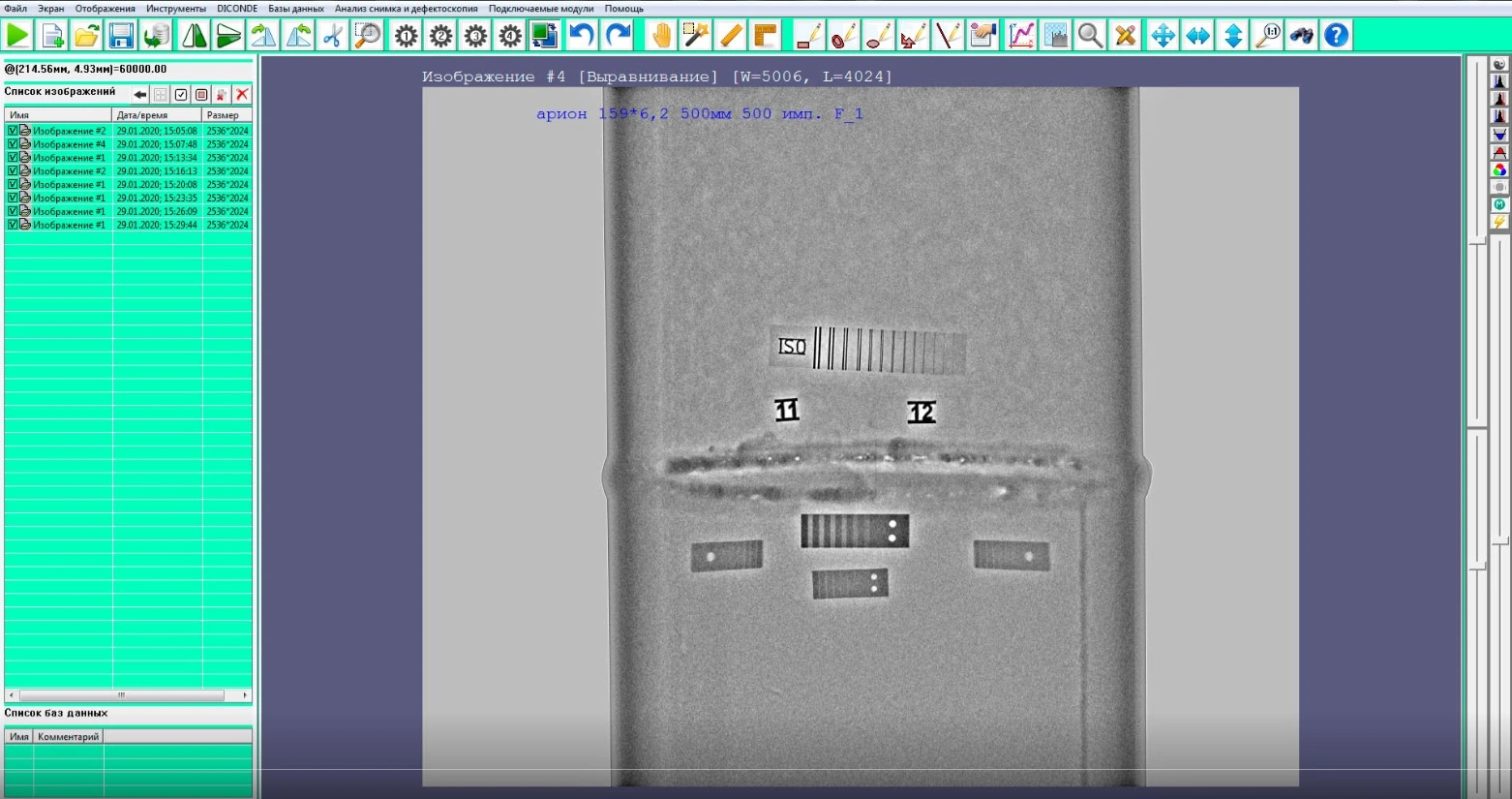Expand the Базы данных menu
Screen dimensions: 1512x799
pyautogui.click(x=295, y=9)
